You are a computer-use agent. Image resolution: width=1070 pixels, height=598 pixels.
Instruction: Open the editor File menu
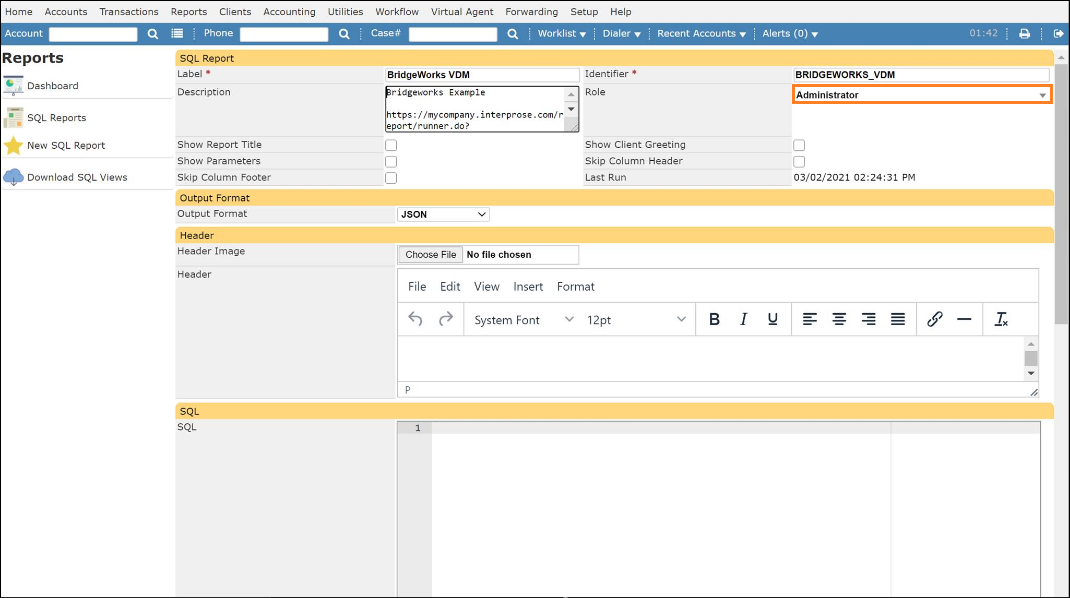pyautogui.click(x=417, y=287)
